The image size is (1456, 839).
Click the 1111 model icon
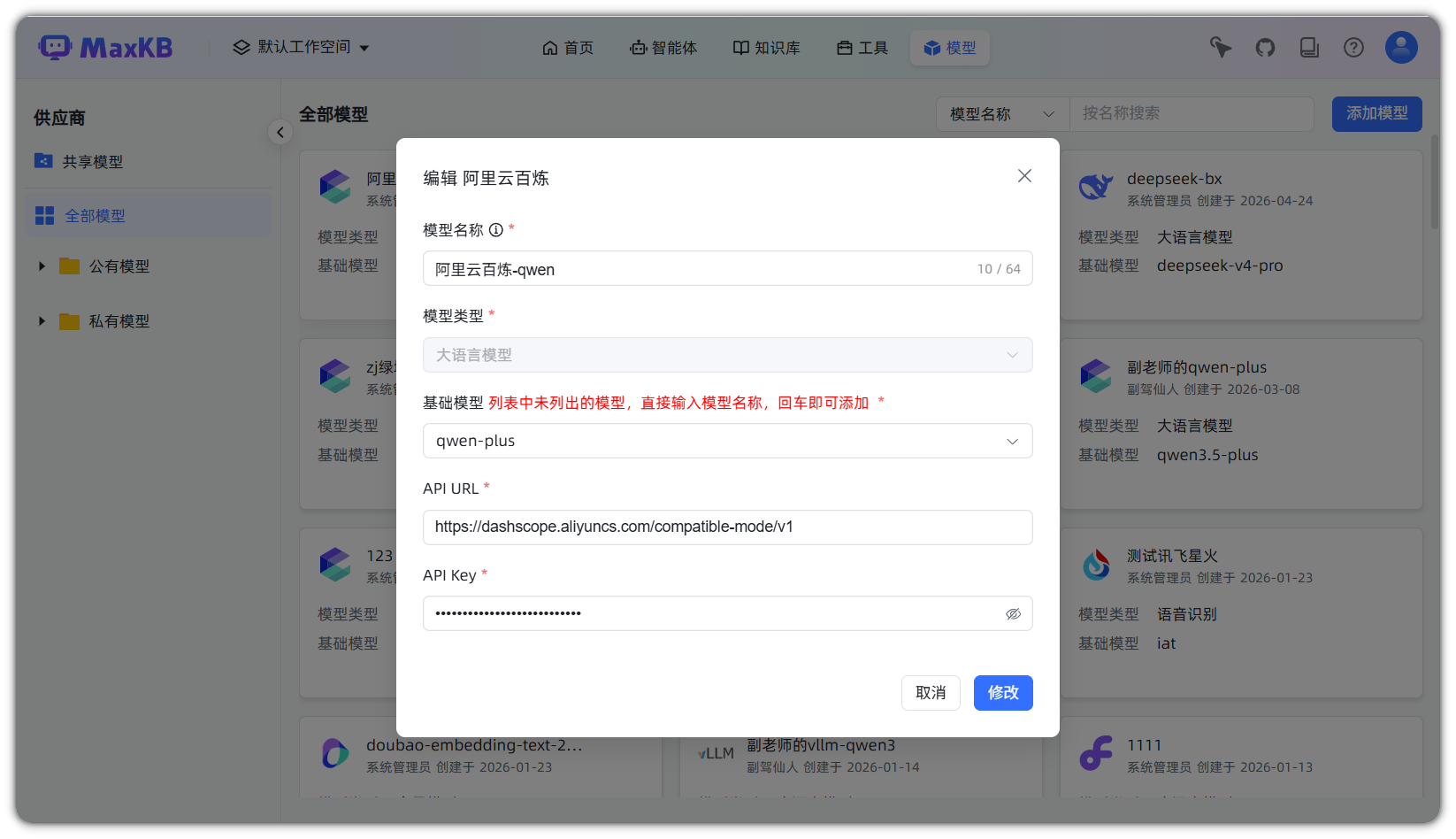click(1096, 753)
